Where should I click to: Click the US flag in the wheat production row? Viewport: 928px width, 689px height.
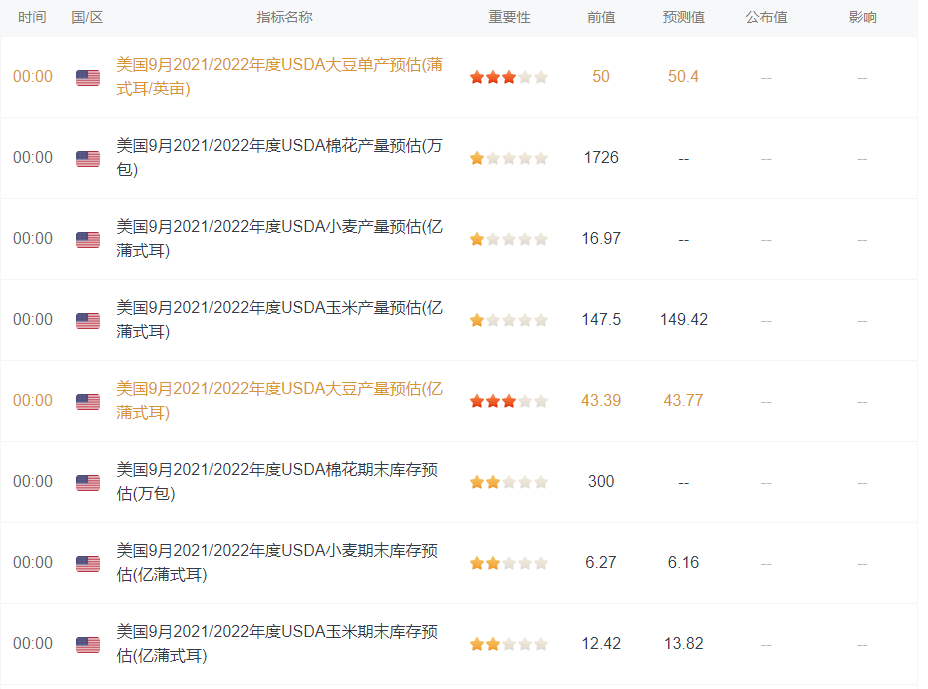pyautogui.click(x=88, y=240)
